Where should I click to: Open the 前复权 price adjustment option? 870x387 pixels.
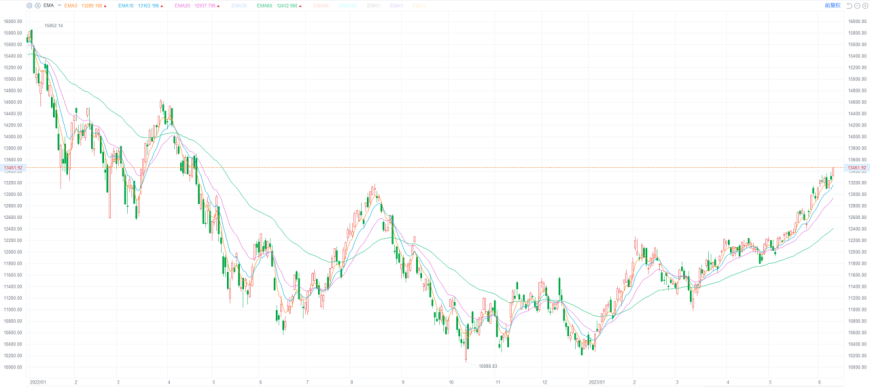click(x=833, y=6)
